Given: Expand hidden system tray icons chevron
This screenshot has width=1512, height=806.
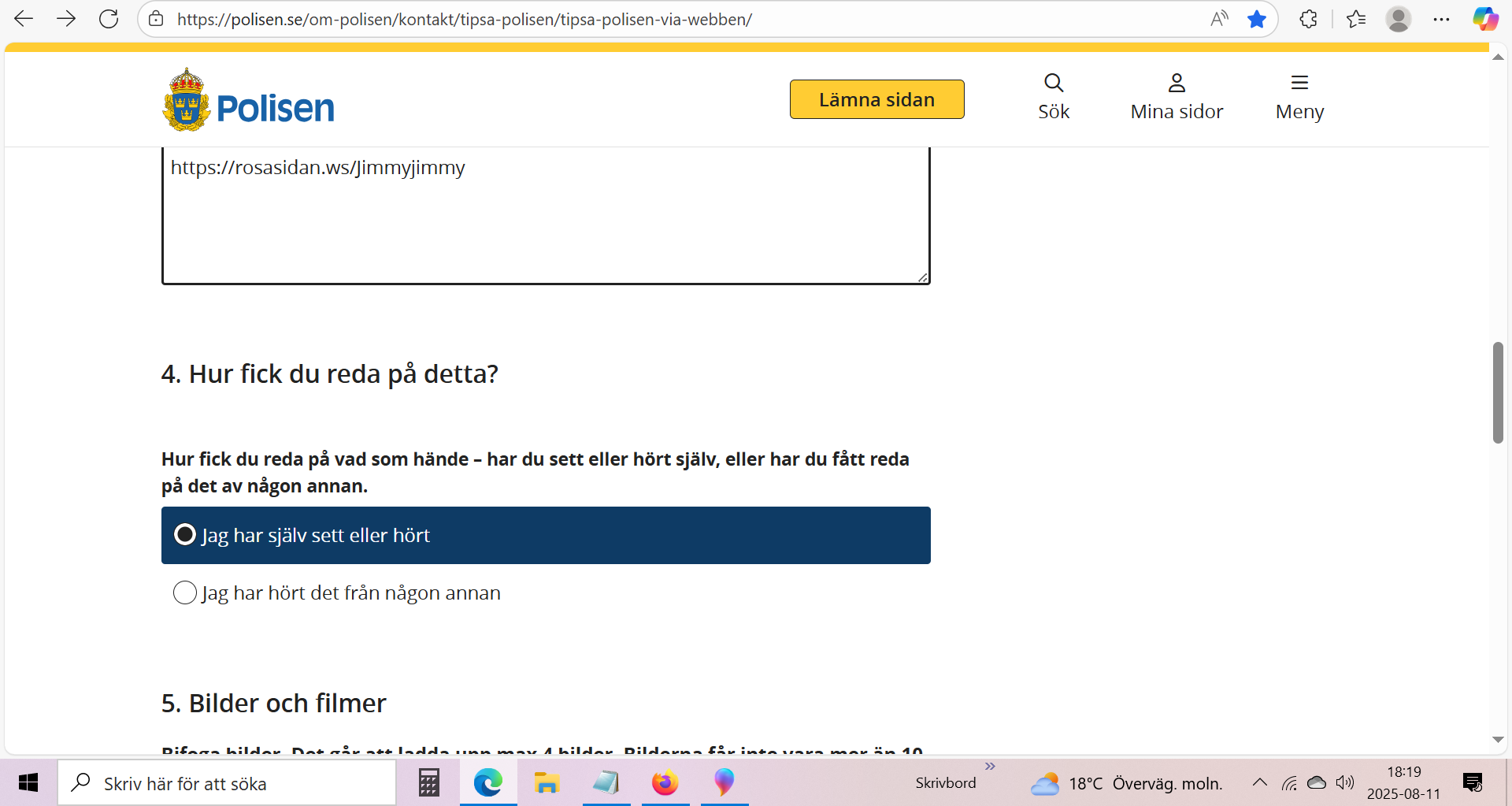Looking at the screenshot, I should tap(1259, 782).
